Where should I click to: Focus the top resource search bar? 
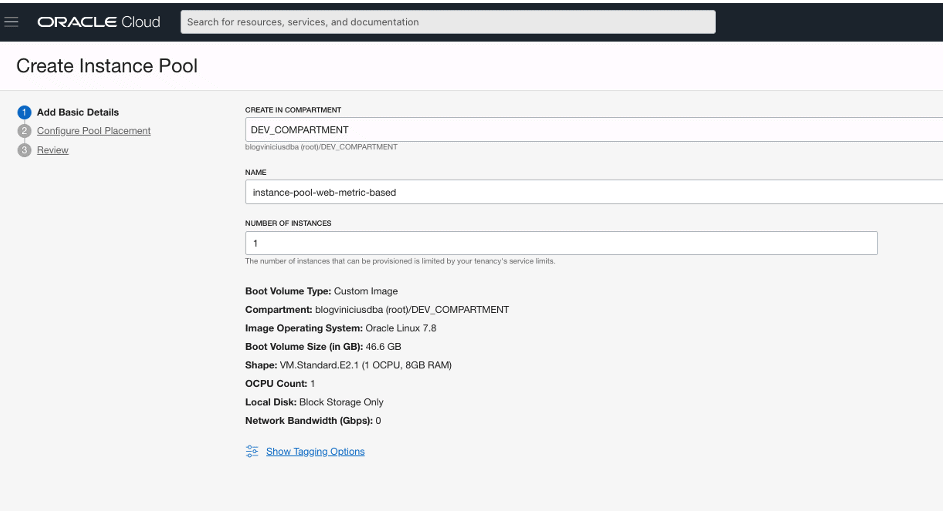click(x=448, y=22)
